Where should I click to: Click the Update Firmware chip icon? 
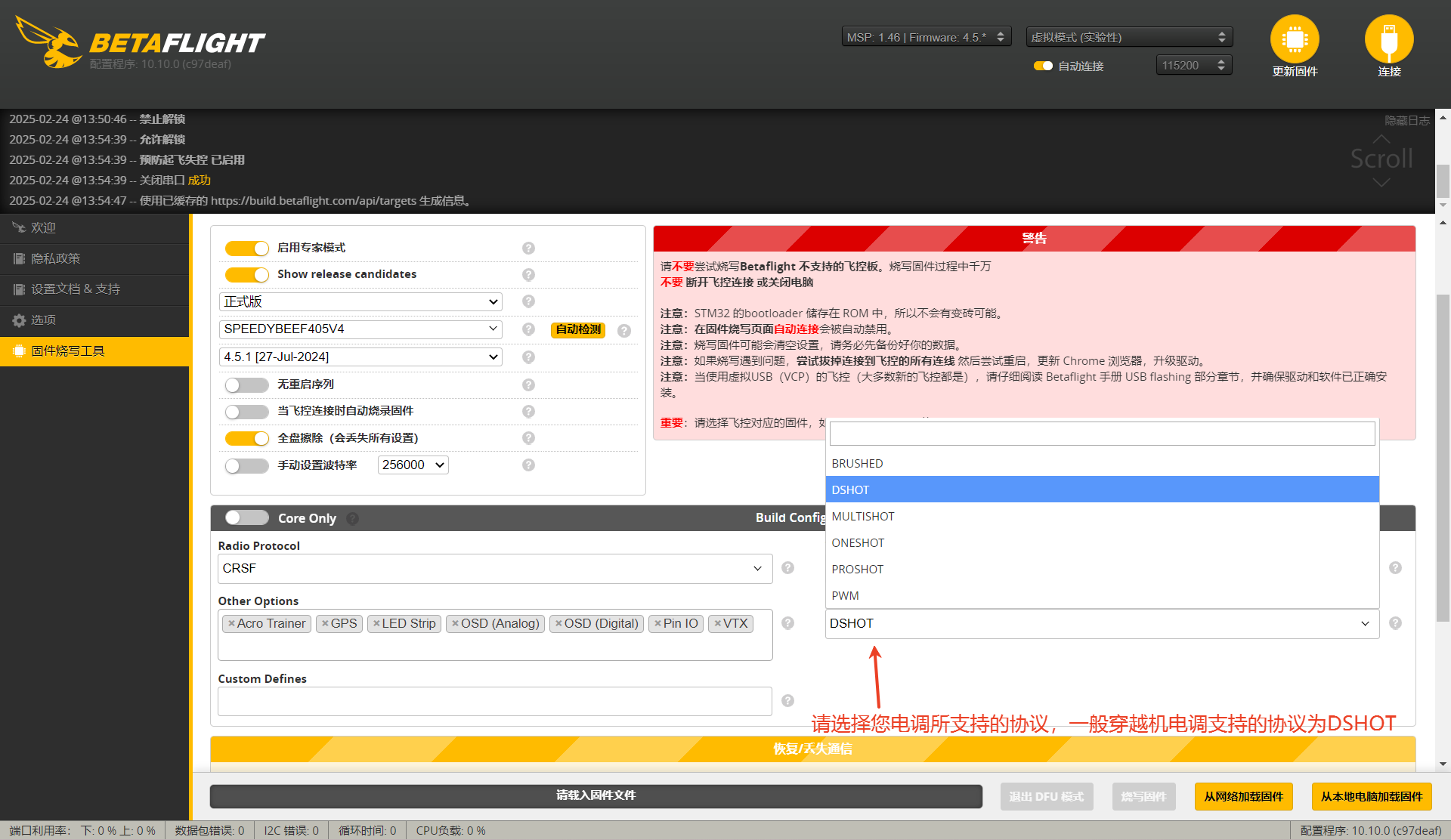click(1295, 39)
